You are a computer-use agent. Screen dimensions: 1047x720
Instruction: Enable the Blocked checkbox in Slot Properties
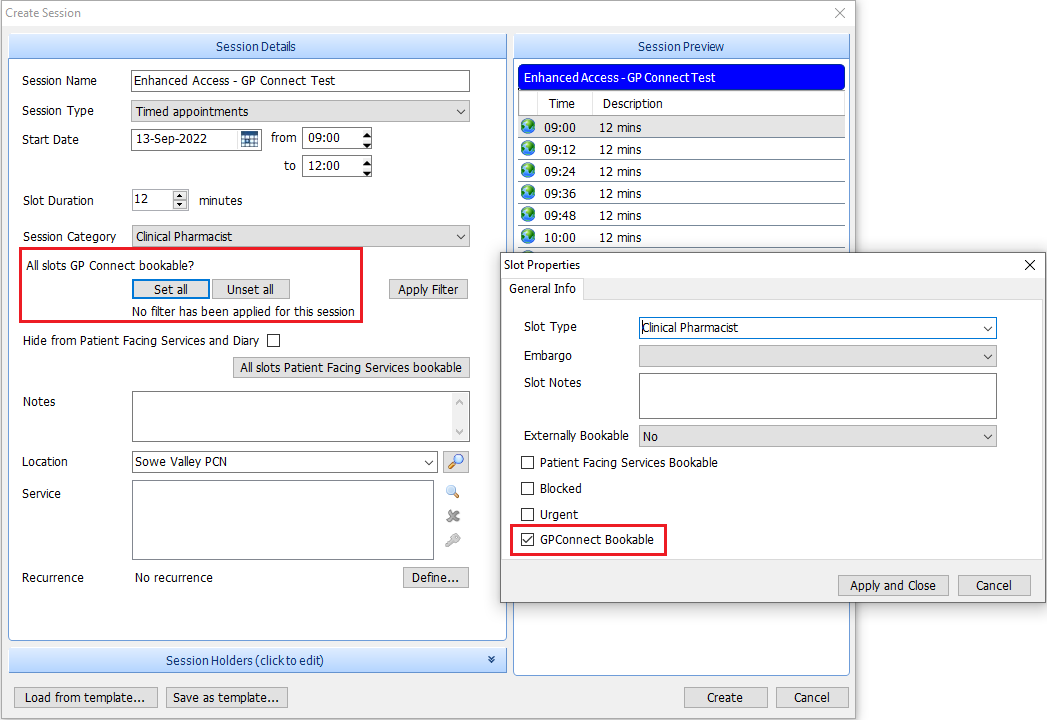tap(528, 489)
